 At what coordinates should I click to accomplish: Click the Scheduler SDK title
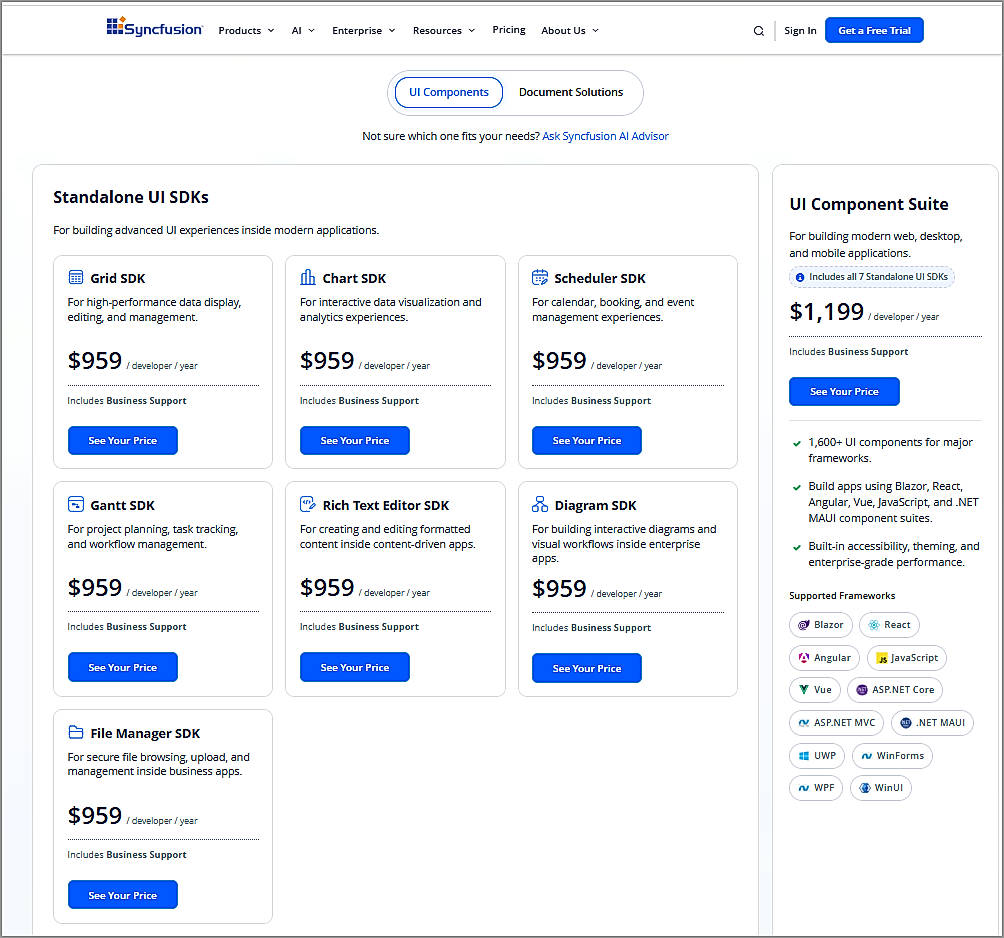click(600, 279)
